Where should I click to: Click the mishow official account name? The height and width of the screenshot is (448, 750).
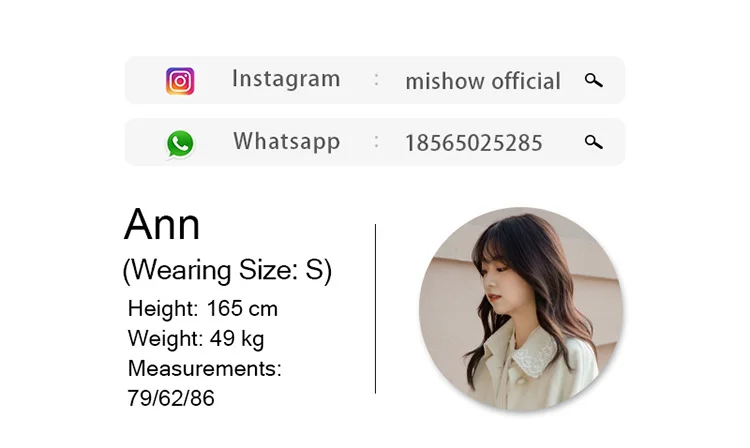(x=483, y=81)
